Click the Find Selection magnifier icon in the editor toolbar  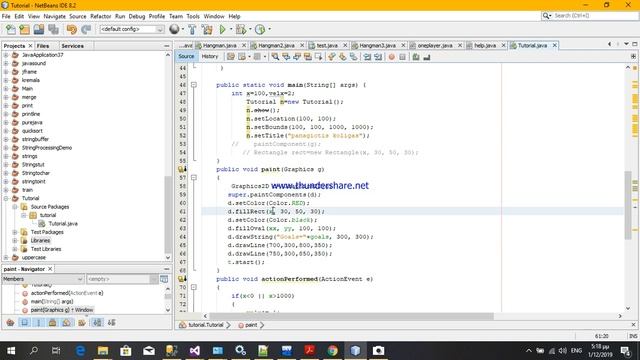tap(276, 57)
